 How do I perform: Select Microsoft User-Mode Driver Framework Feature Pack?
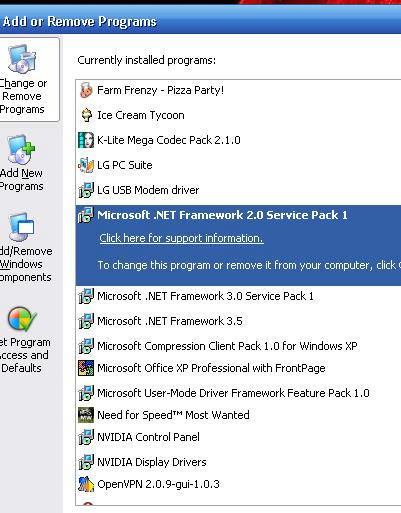tap(238, 393)
